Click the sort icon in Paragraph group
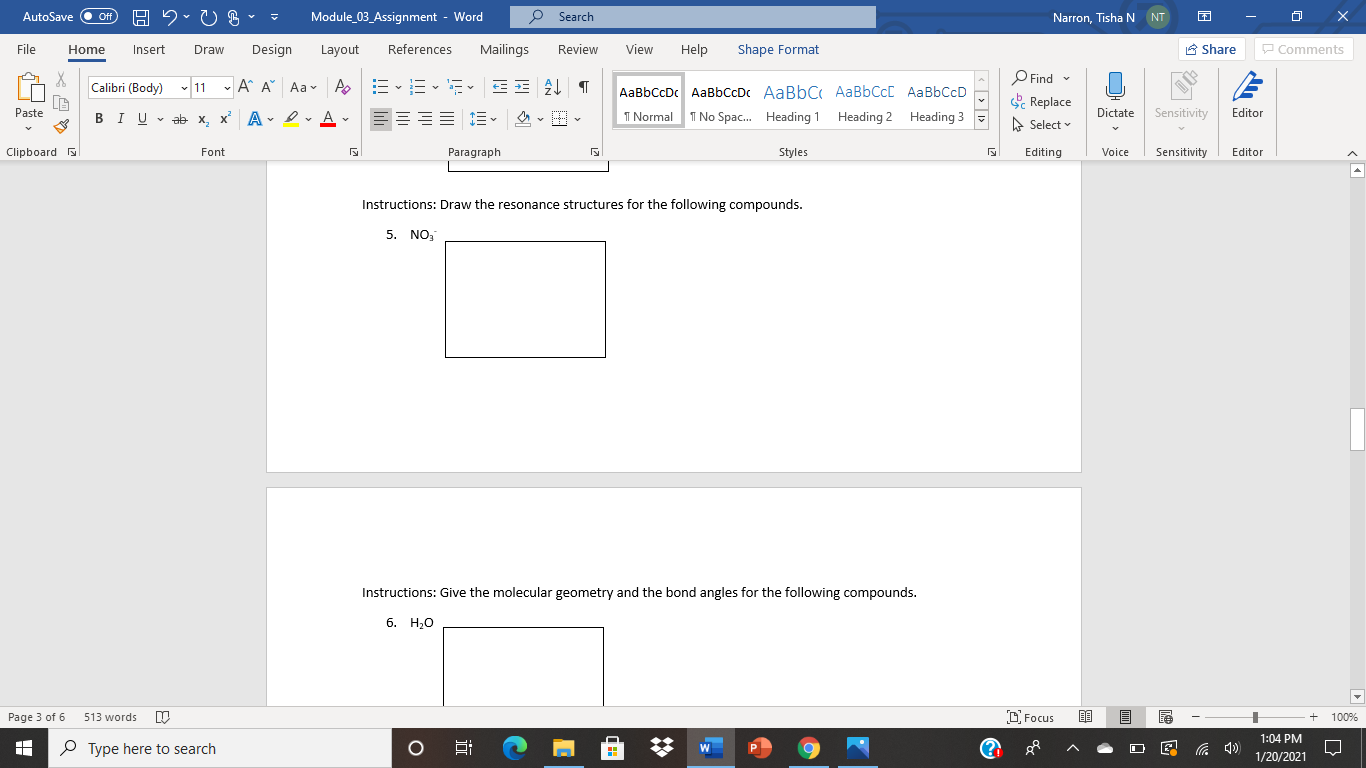The image size is (1366, 768). click(550, 88)
